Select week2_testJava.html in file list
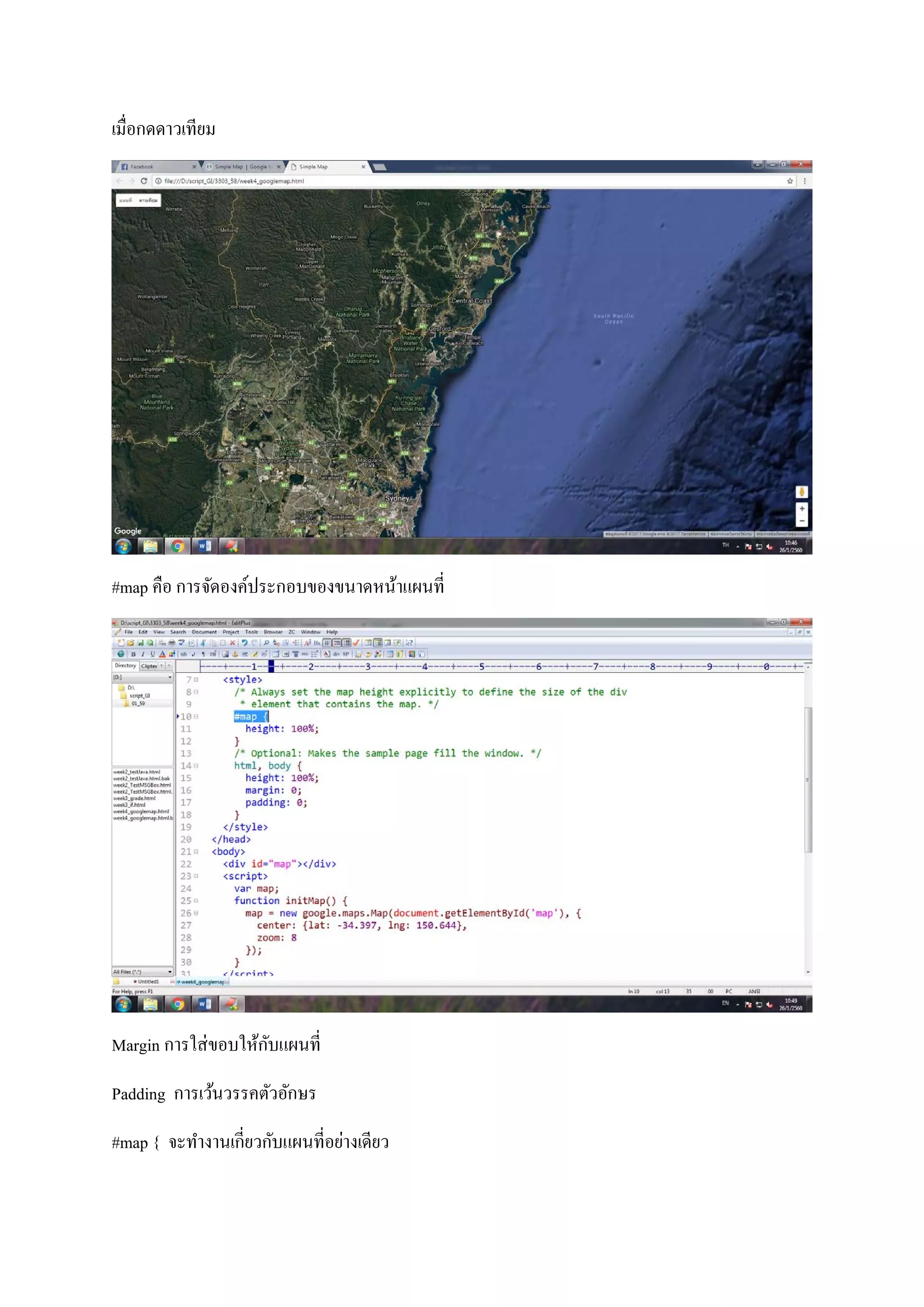 pos(137,772)
